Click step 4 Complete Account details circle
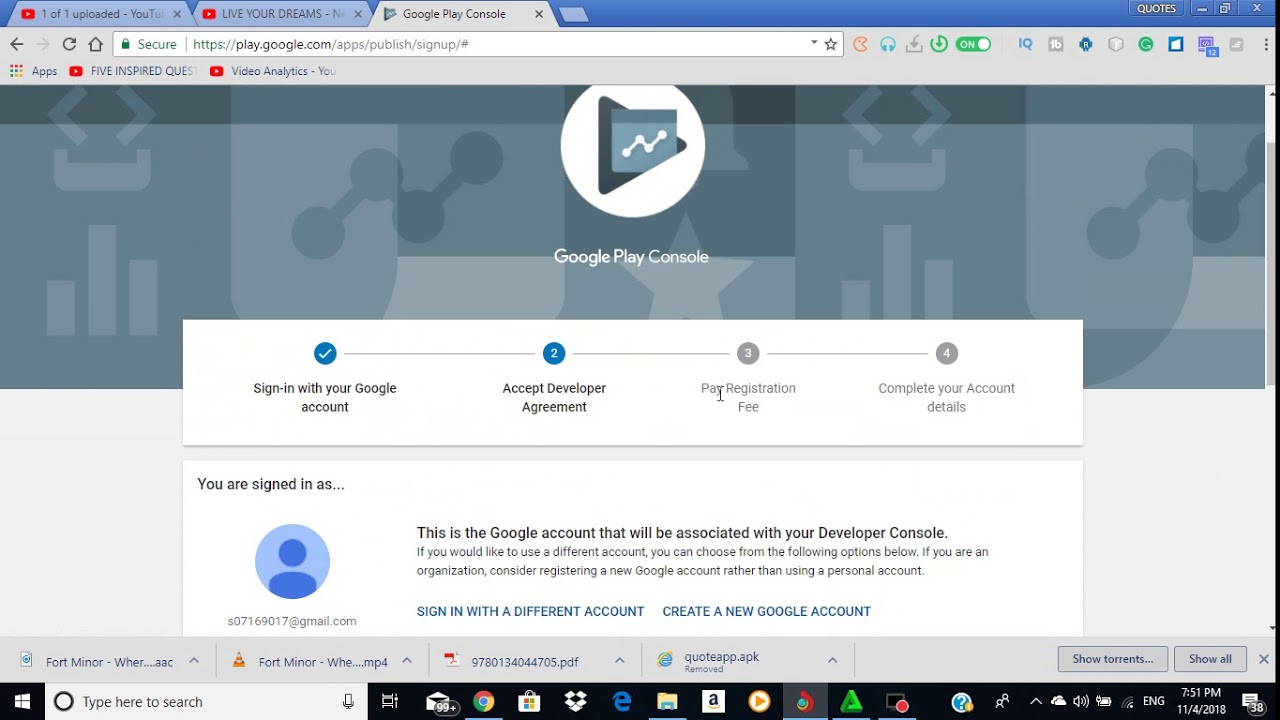Viewport: 1280px width, 720px height. click(946, 353)
